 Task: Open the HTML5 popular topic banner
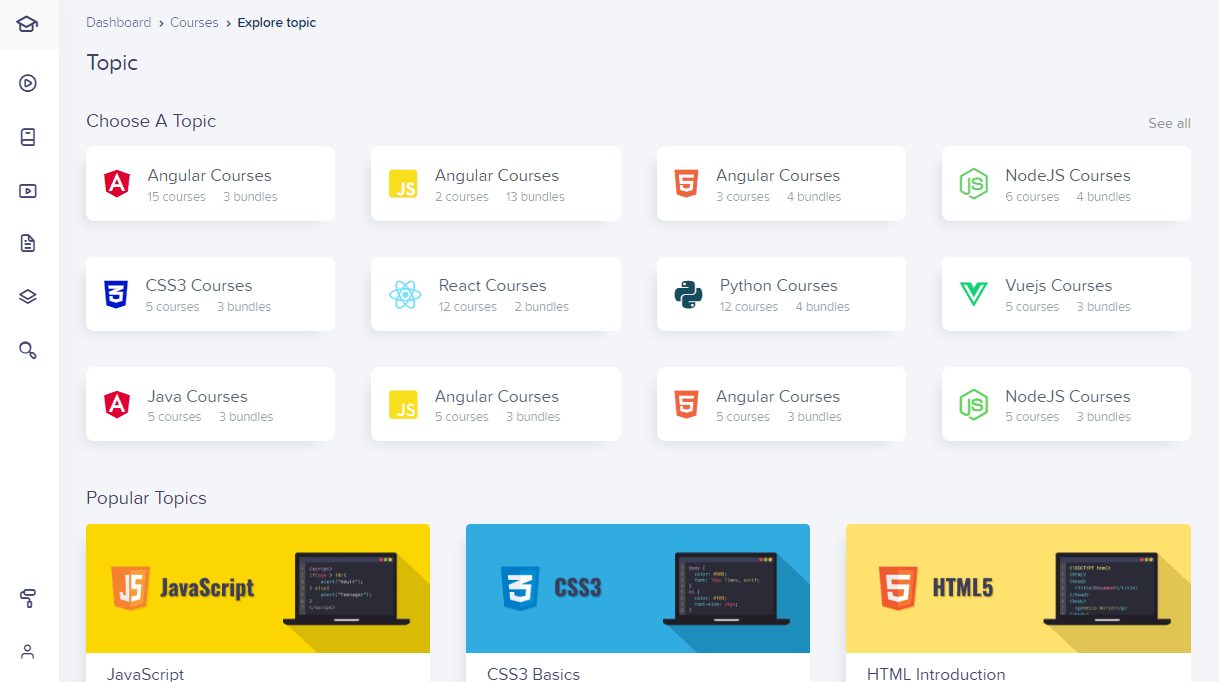pyautogui.click(x=1018, y=588)
